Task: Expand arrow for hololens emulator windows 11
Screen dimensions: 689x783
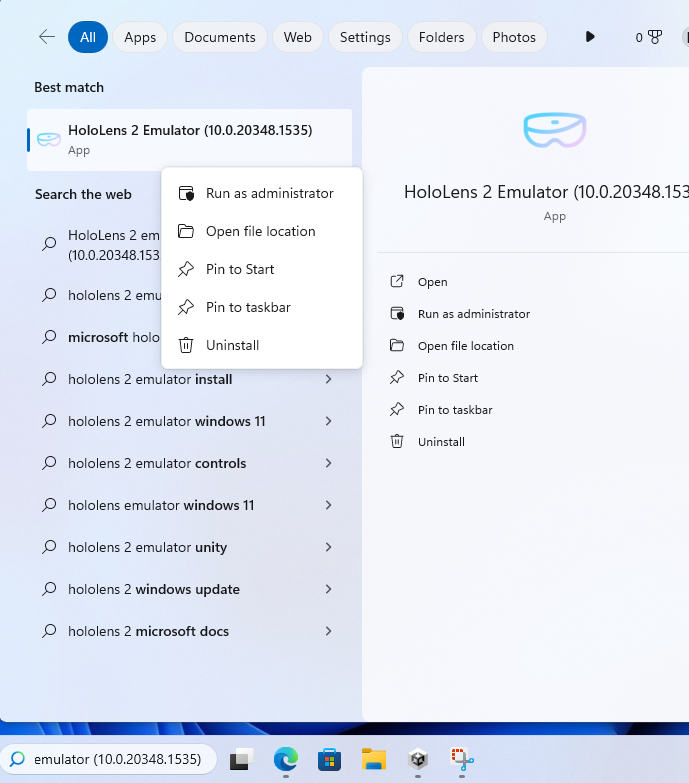Action: [x=329, y=505]
